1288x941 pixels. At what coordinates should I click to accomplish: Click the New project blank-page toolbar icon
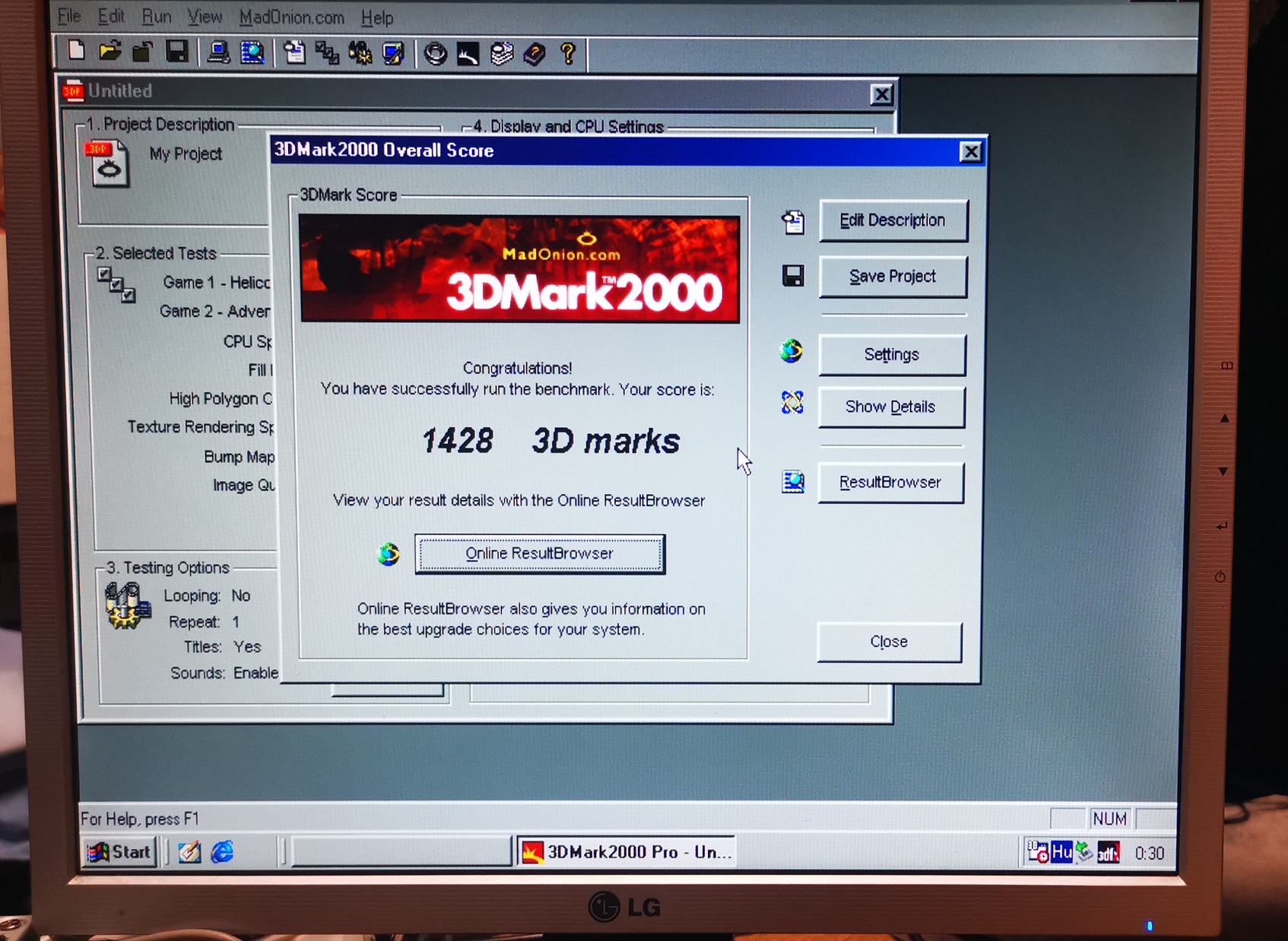point(76,52)
